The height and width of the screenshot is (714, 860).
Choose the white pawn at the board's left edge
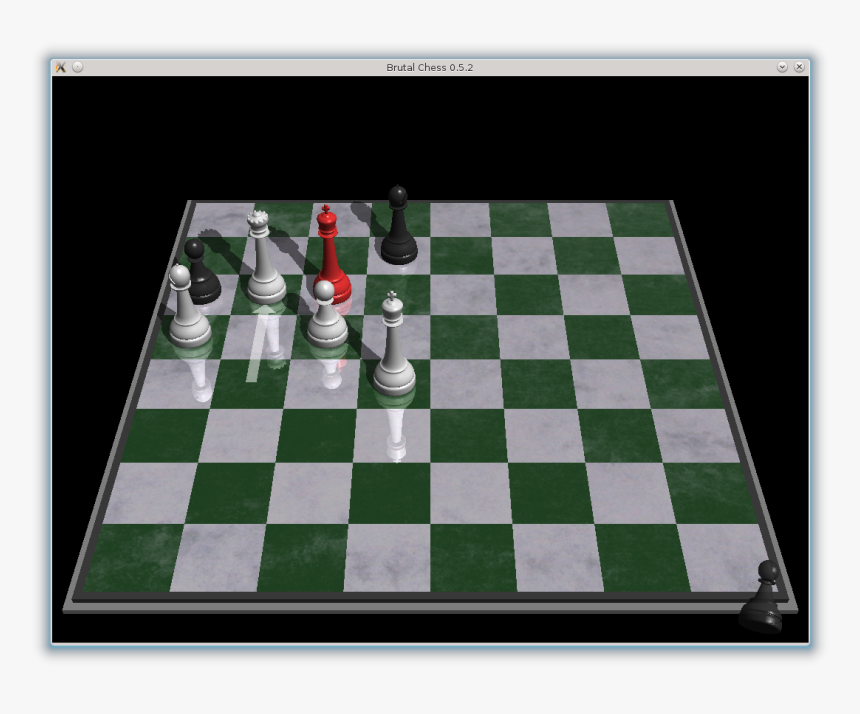[x=186, y=310]
